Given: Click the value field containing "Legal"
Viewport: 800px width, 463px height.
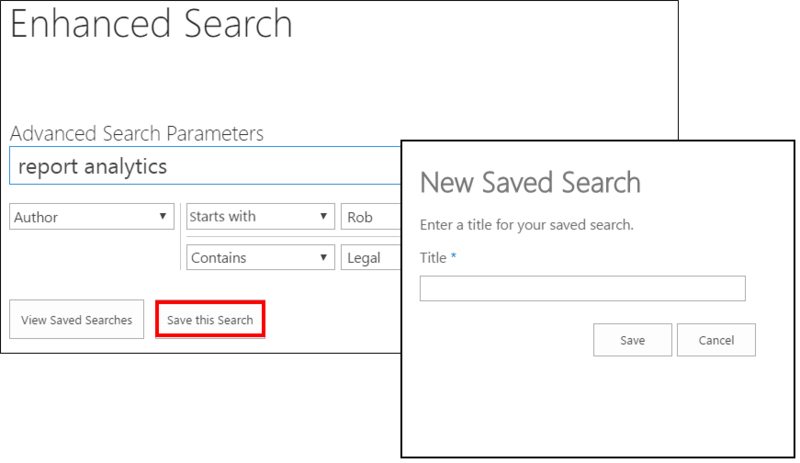Looking at the screenshot, I should pos(370,258).
